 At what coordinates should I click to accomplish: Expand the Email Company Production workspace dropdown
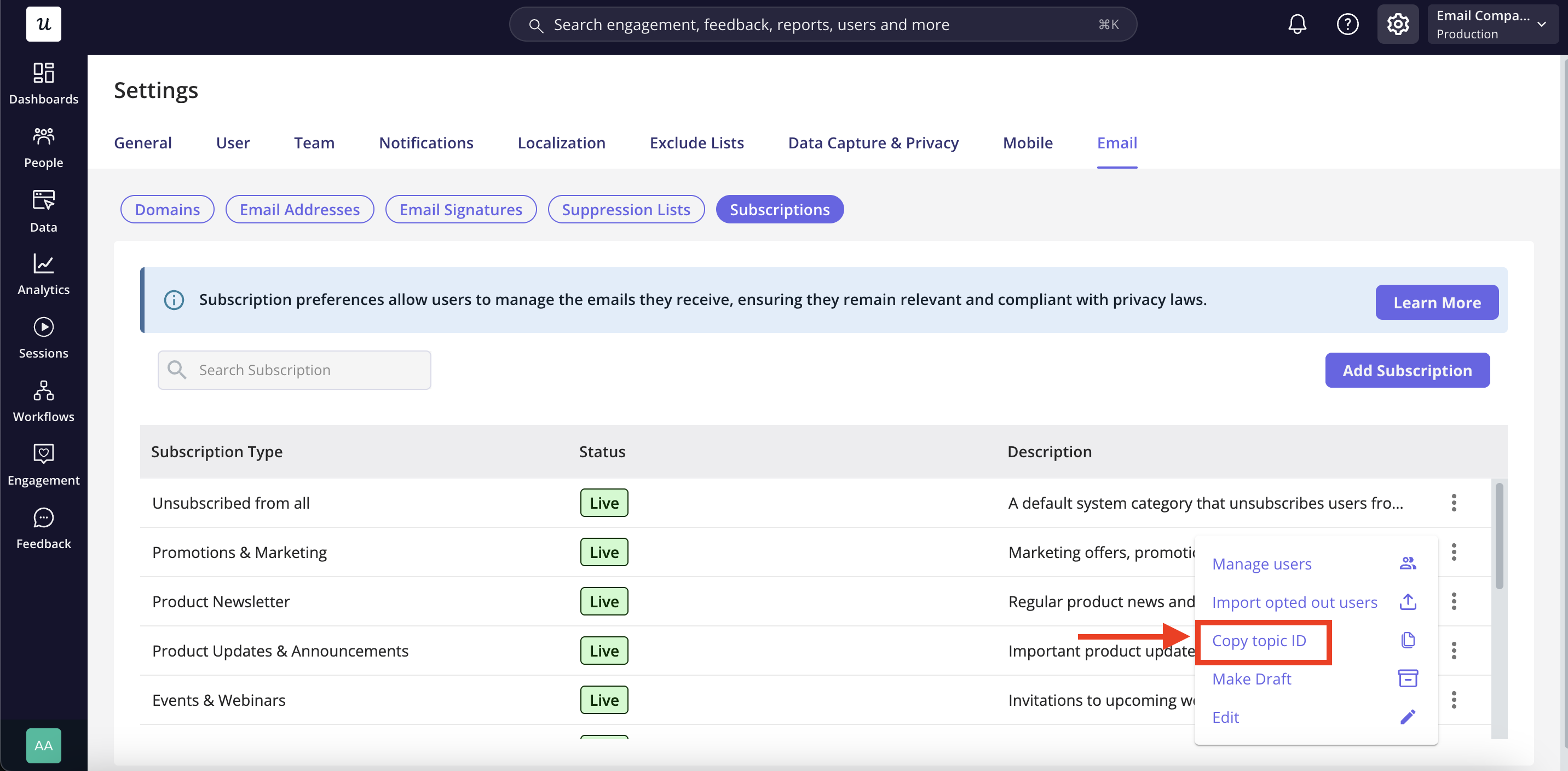[1492, 24]
